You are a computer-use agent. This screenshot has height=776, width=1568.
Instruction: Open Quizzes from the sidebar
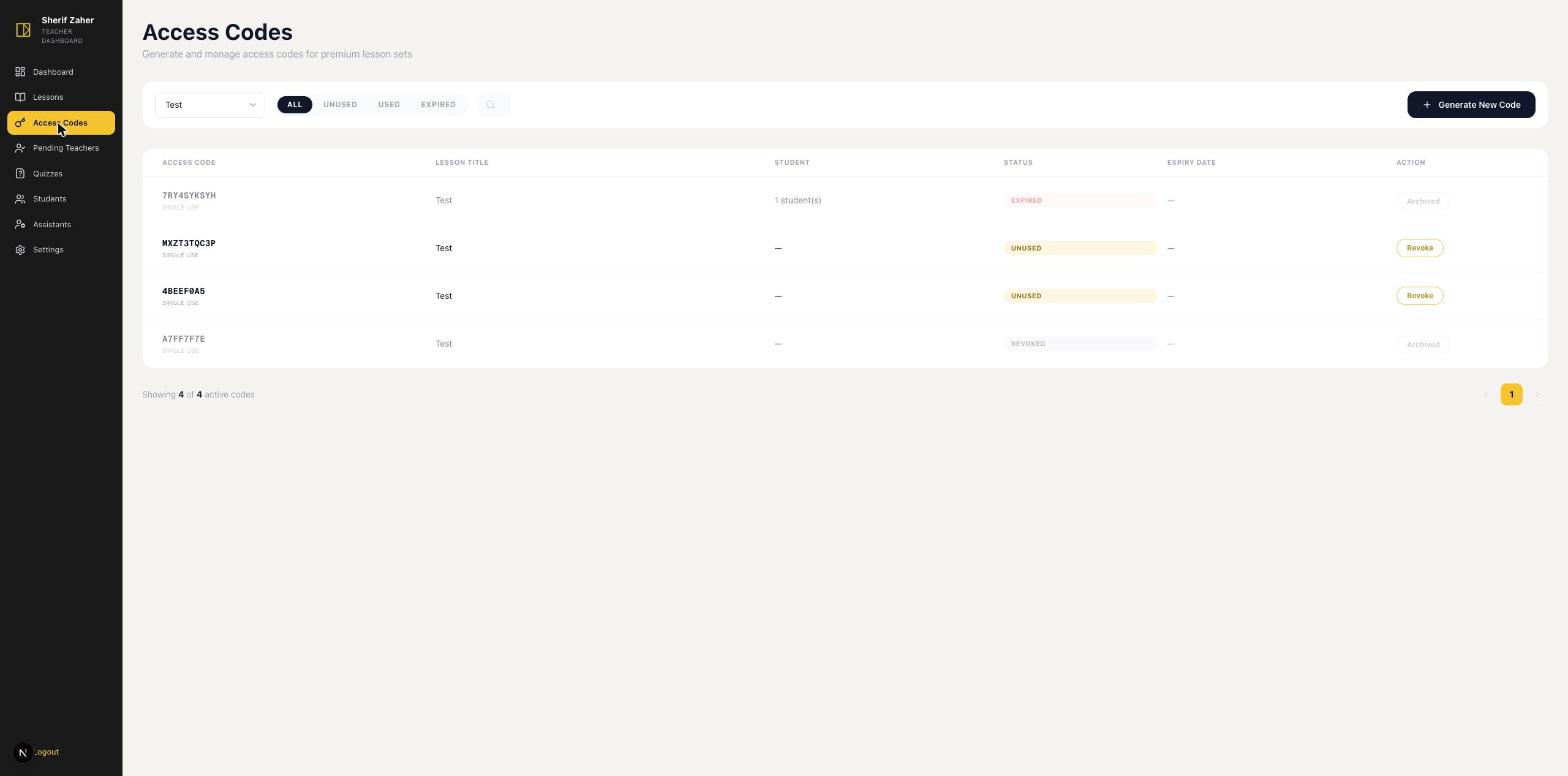click(61, 174)
